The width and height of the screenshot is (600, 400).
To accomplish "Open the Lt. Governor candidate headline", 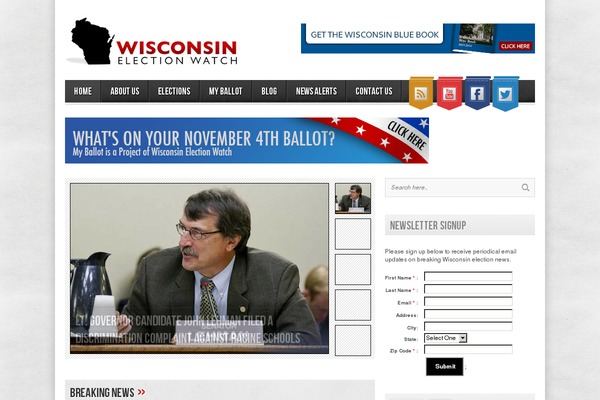I will (188, 330).
